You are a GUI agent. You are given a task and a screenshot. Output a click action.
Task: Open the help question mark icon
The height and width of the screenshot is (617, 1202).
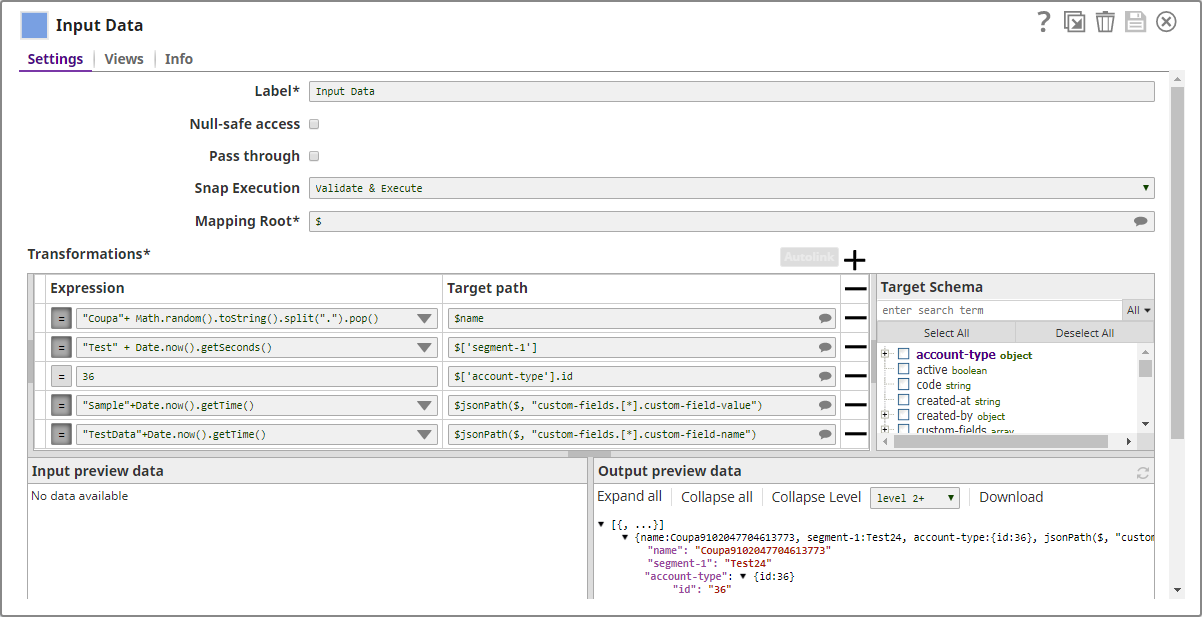(1044, 22)
